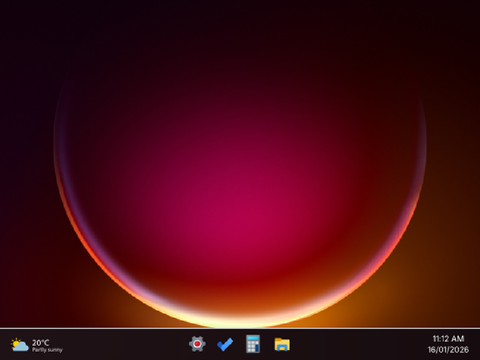Click the 20°C temperature reading

pyautogui.click(x=41, y=342)
